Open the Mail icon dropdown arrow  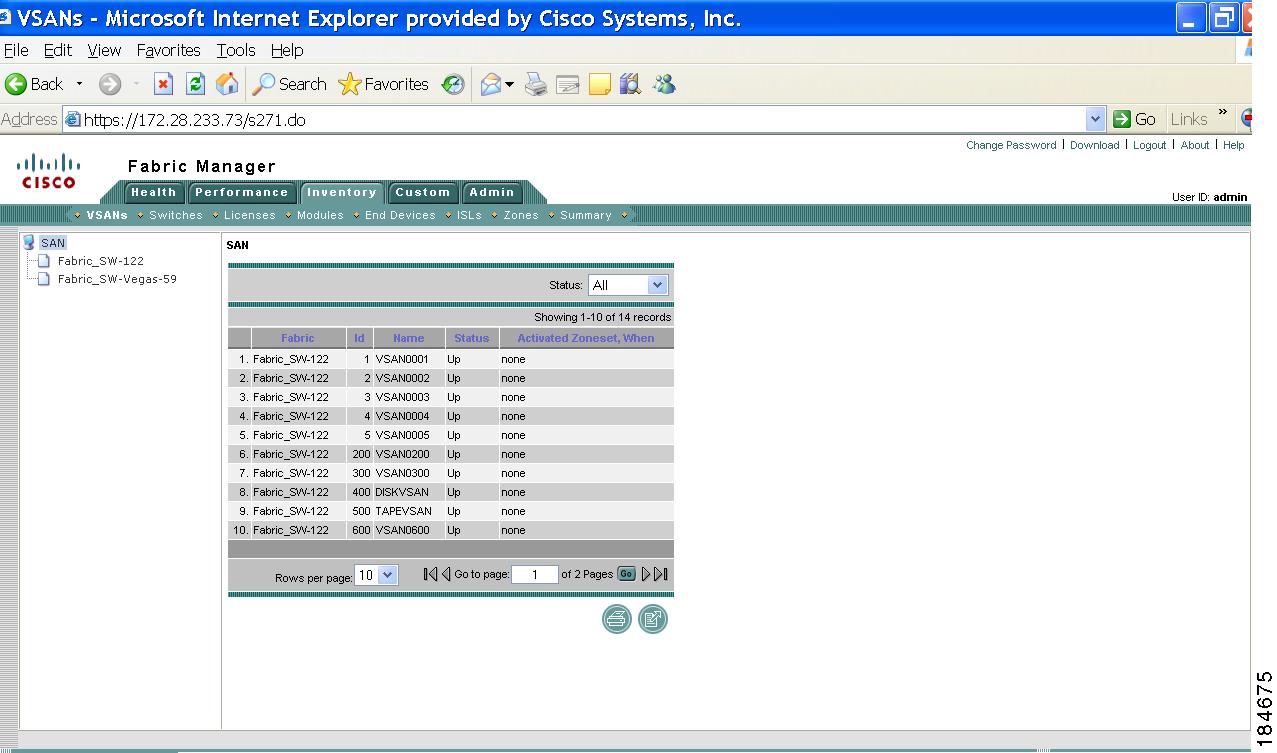pos(509,85)
